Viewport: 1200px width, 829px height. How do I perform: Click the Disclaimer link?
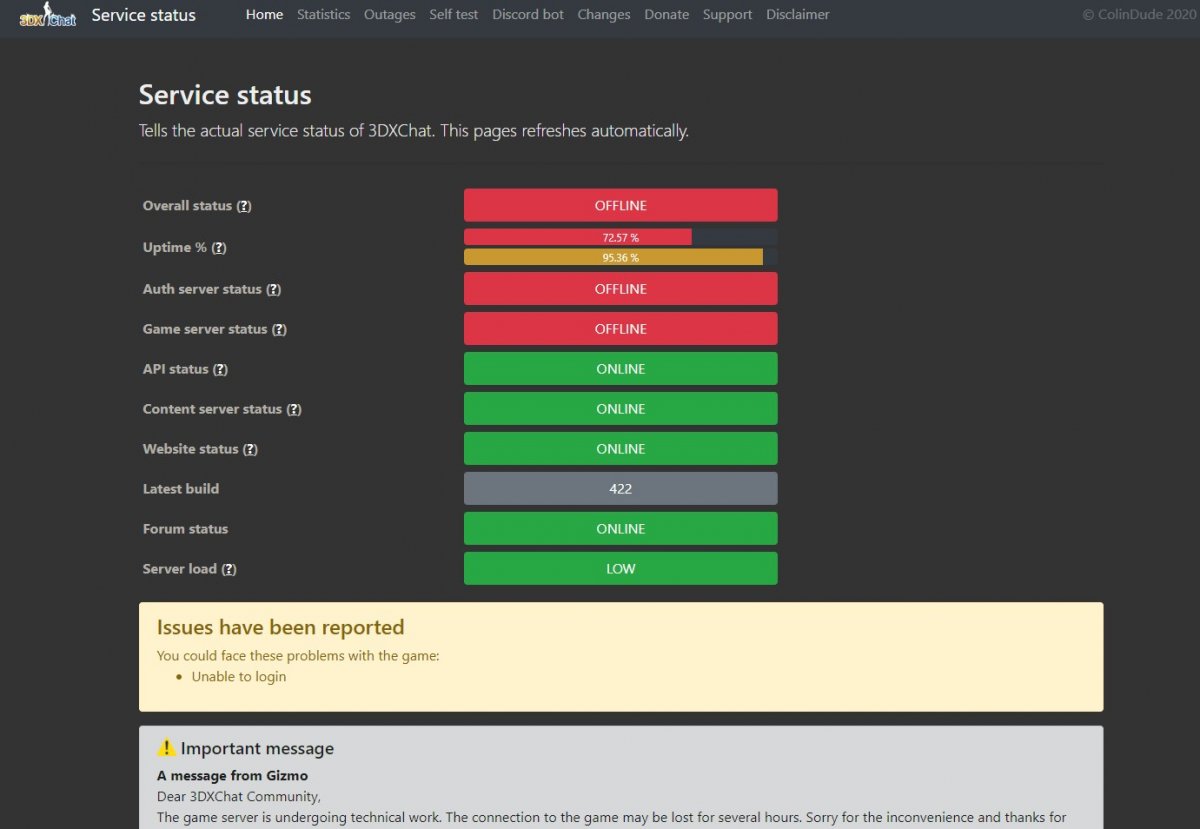(797, 14)
